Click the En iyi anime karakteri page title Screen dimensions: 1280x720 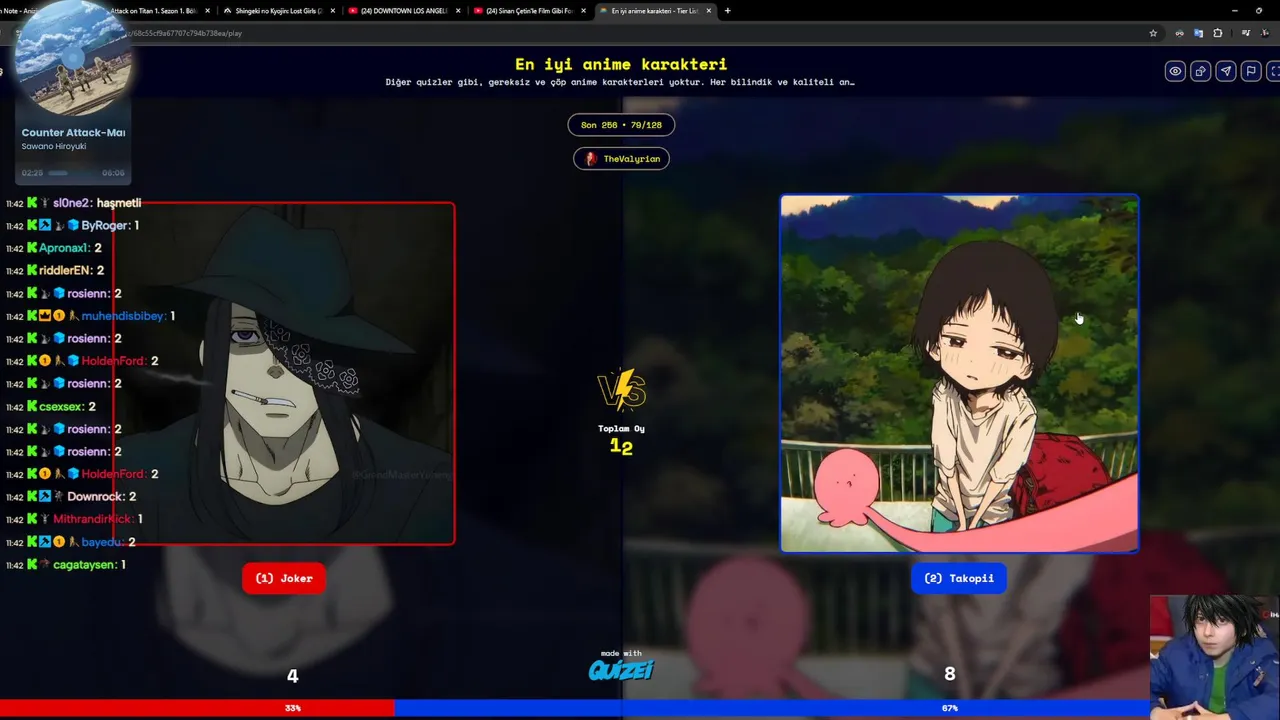621,64
